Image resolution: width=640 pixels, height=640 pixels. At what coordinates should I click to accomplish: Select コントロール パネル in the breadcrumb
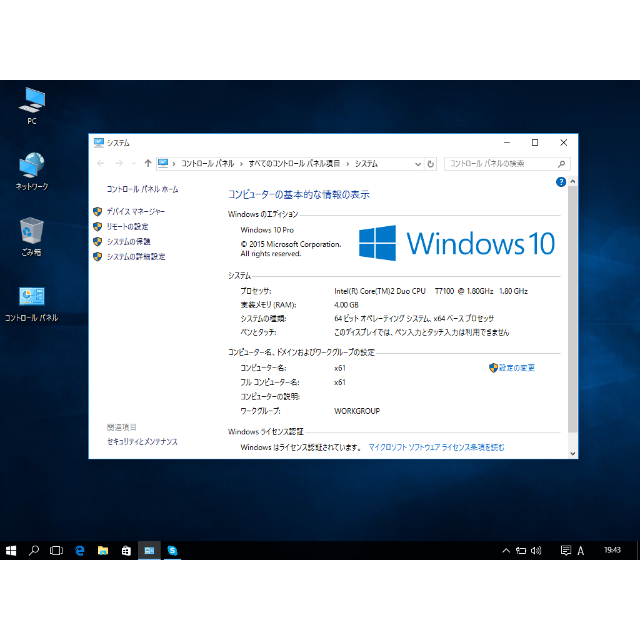[208, 164]
